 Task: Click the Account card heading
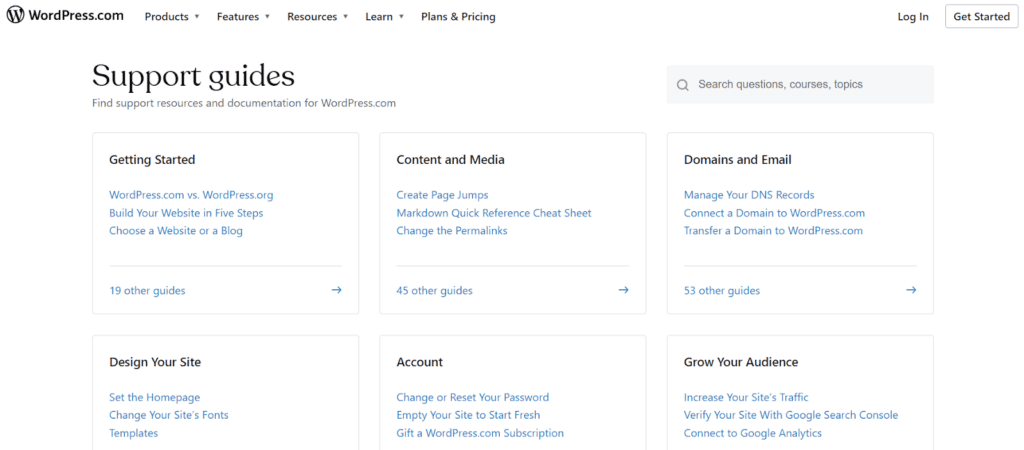[x=419, y=362]
